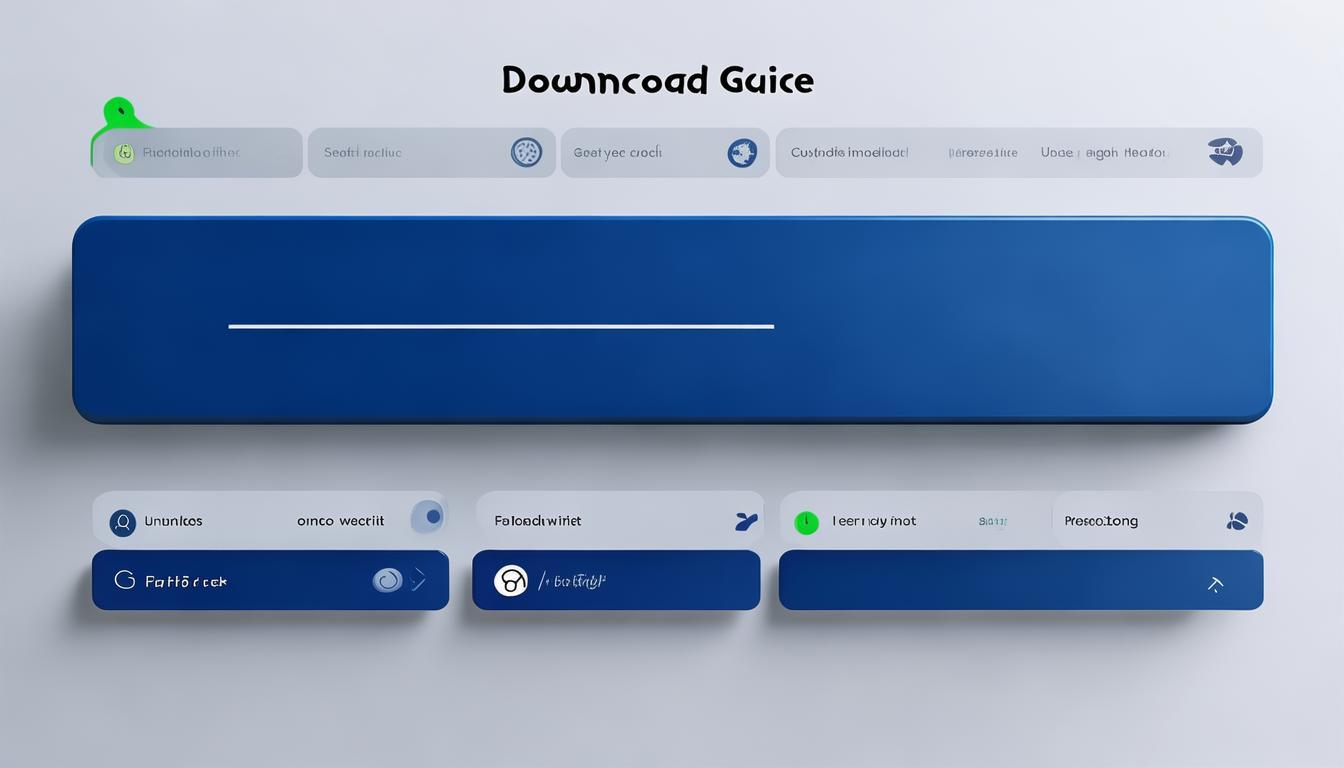Viewport: 1344px width, 768px height.
Task: Click the 'Presco.tong' label
Action: coord(1101,521)
